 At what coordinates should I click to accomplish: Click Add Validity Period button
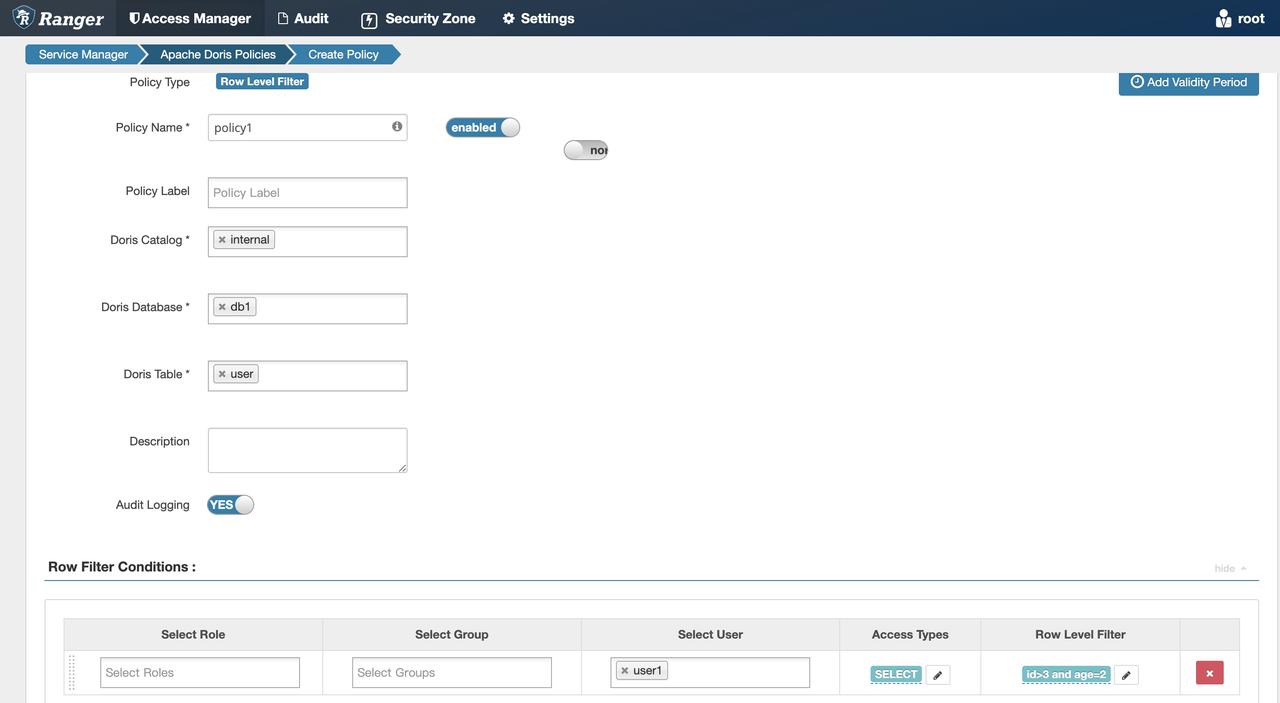tap(1188, 82)
